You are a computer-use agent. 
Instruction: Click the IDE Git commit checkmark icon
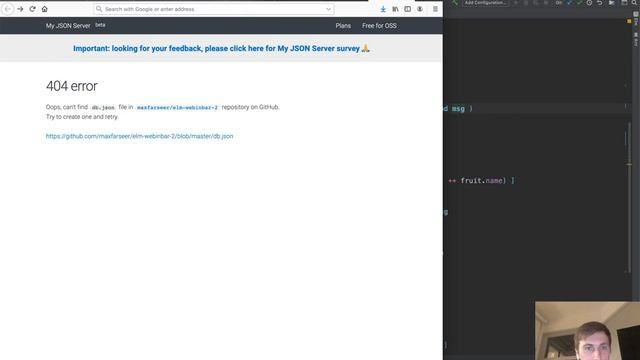[579, 3]
